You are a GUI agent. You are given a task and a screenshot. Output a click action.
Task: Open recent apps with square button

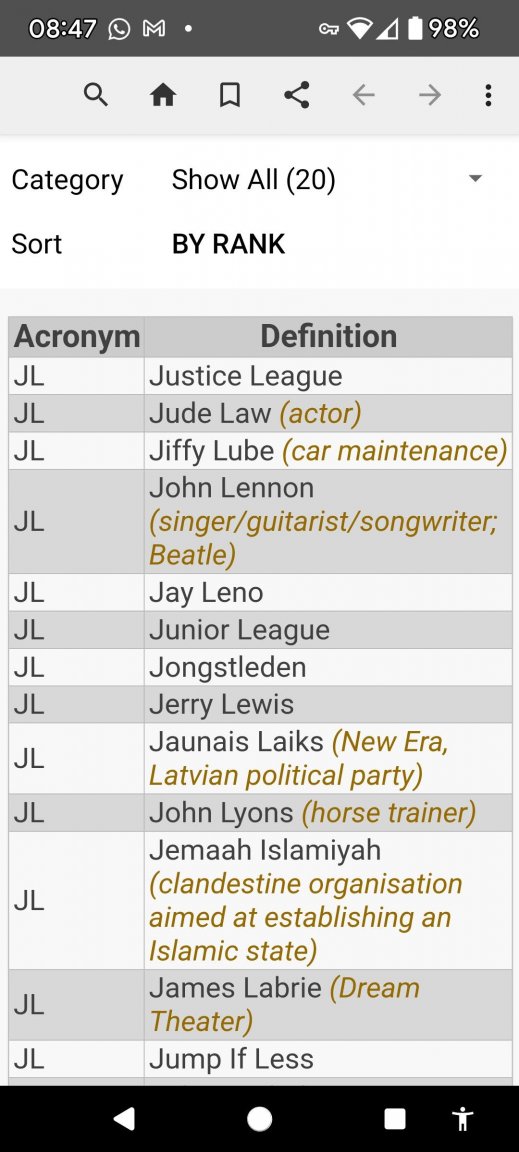click(x=395, y=1118)
